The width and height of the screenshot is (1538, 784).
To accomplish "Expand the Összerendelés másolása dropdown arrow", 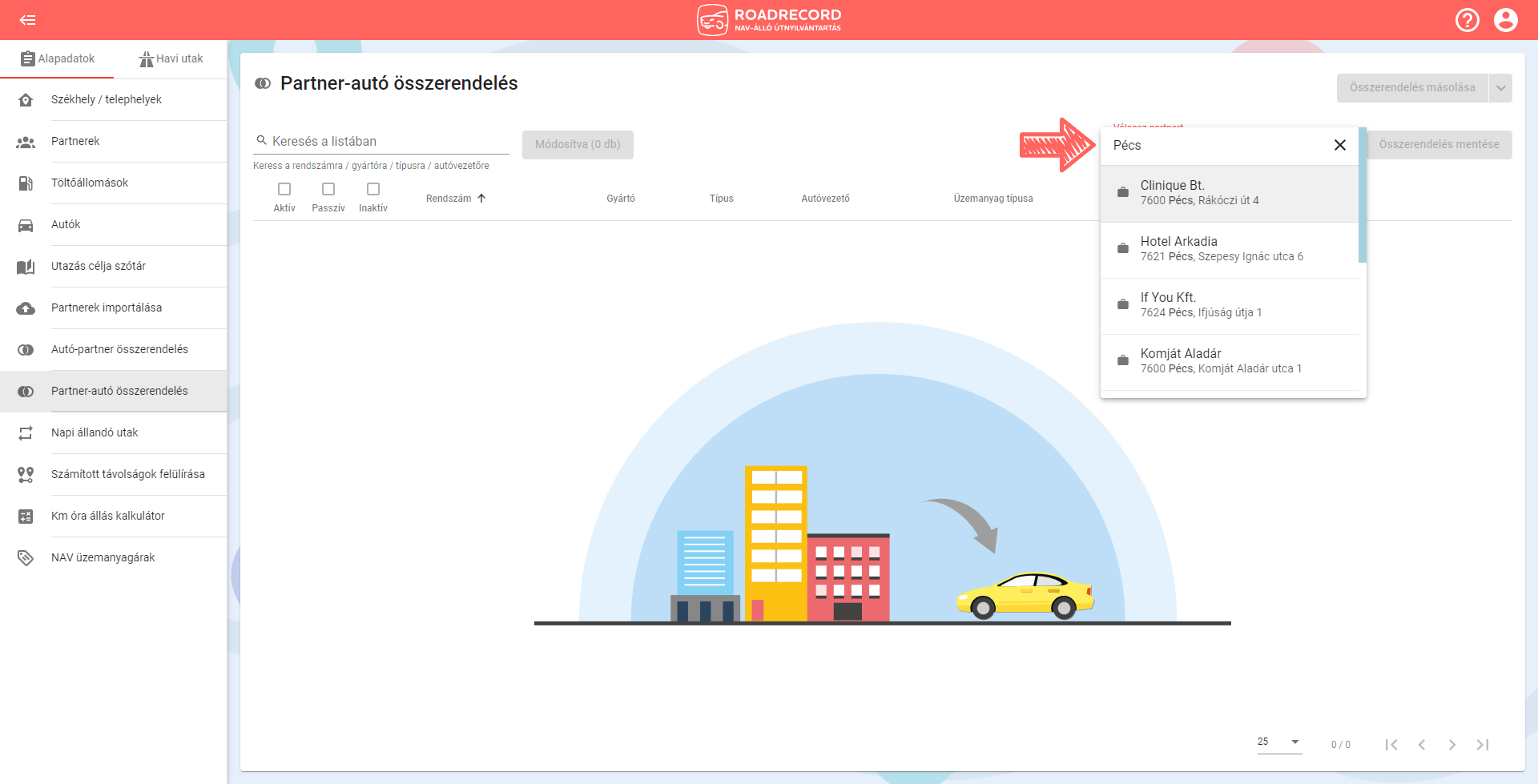I will click(1500, 88).
